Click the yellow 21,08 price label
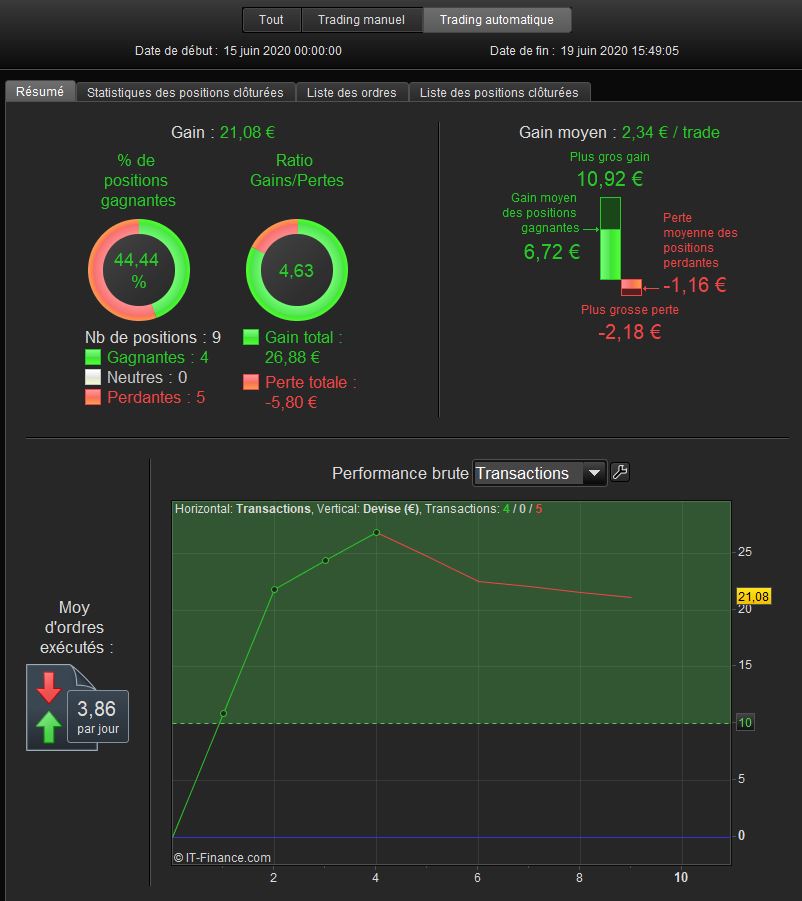 [753, 596]
